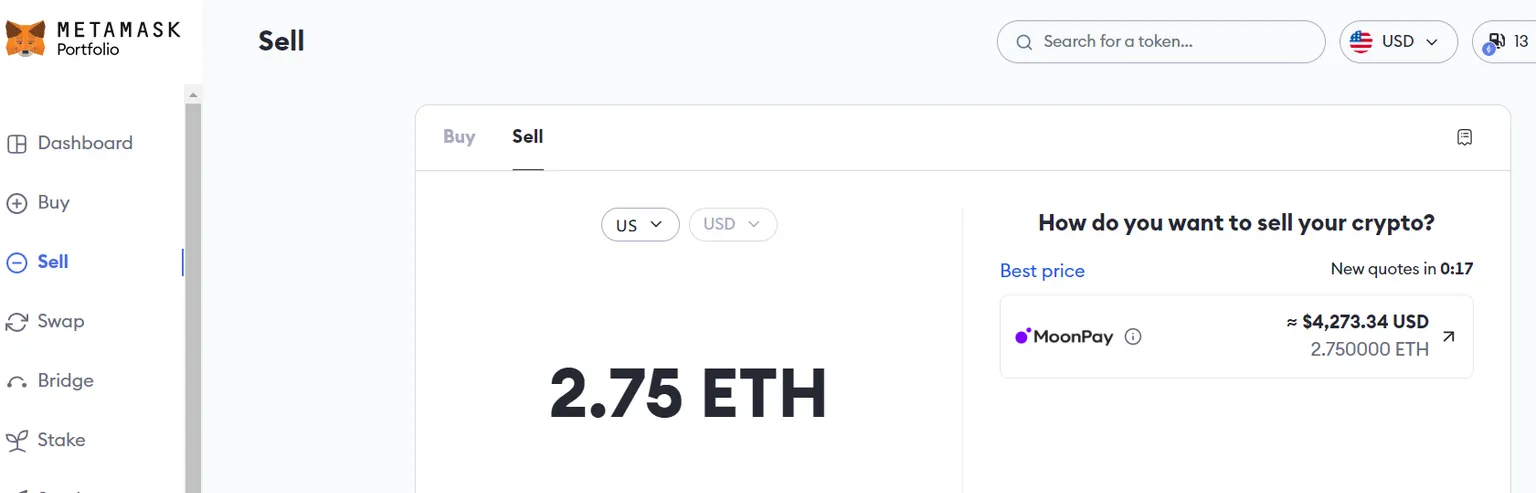This screenshot has height=493, width=1536.
Task: Expand the US region dropdown
Action: (x=640, y=225)
